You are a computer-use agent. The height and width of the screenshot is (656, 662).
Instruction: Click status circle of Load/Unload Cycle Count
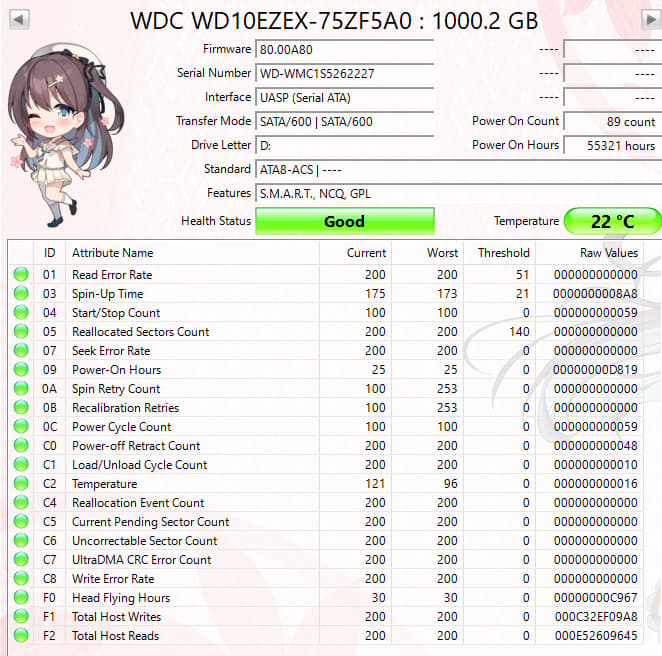pos(21,464)
